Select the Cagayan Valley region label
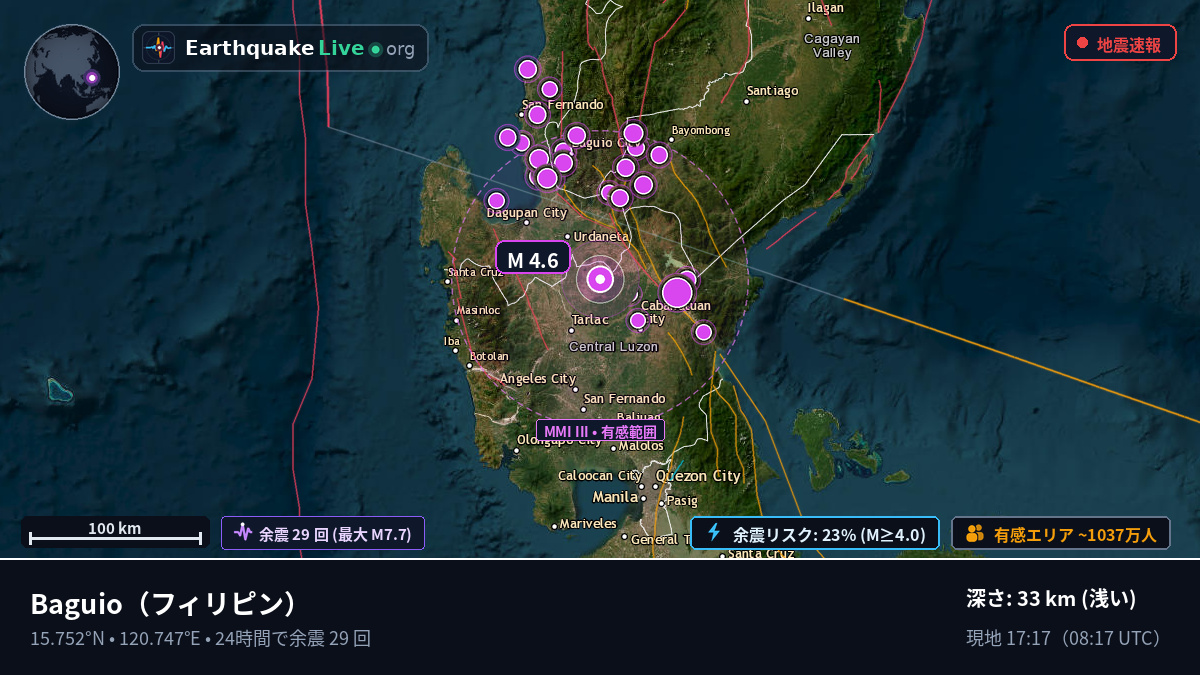 pos(832,45)
